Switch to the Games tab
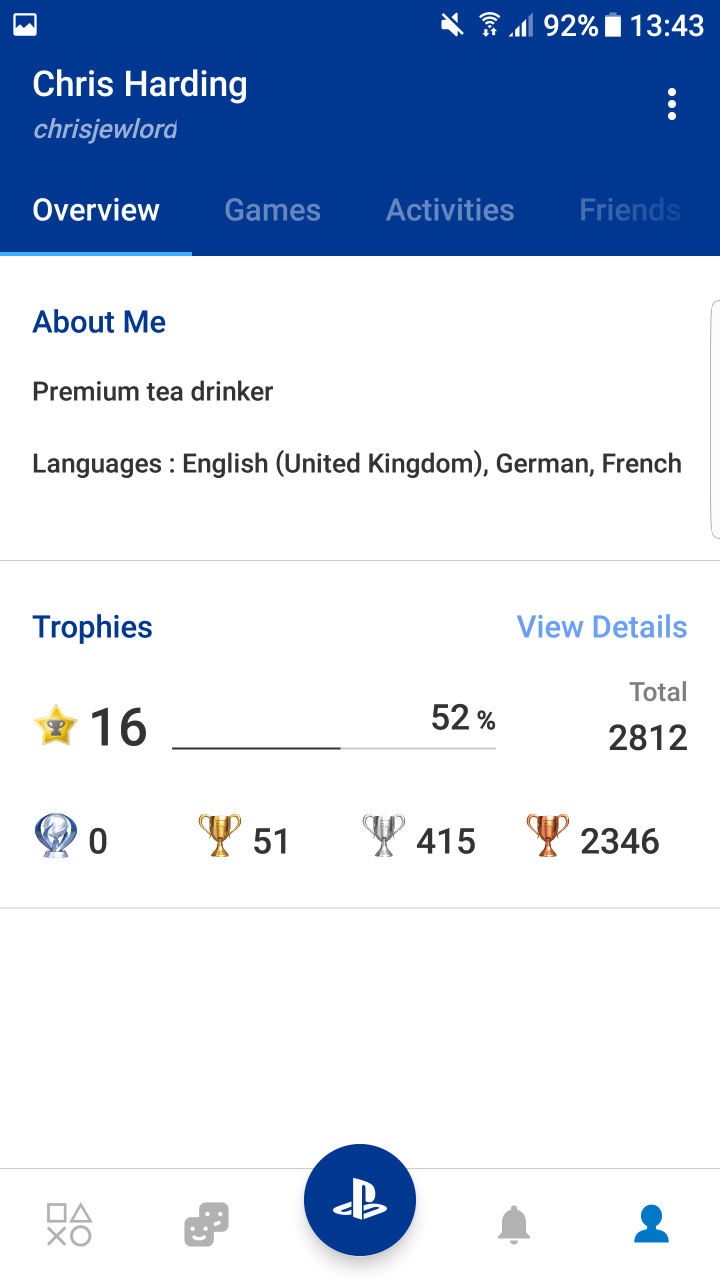This screenshot has height=1280, width=720. (272, 210)
